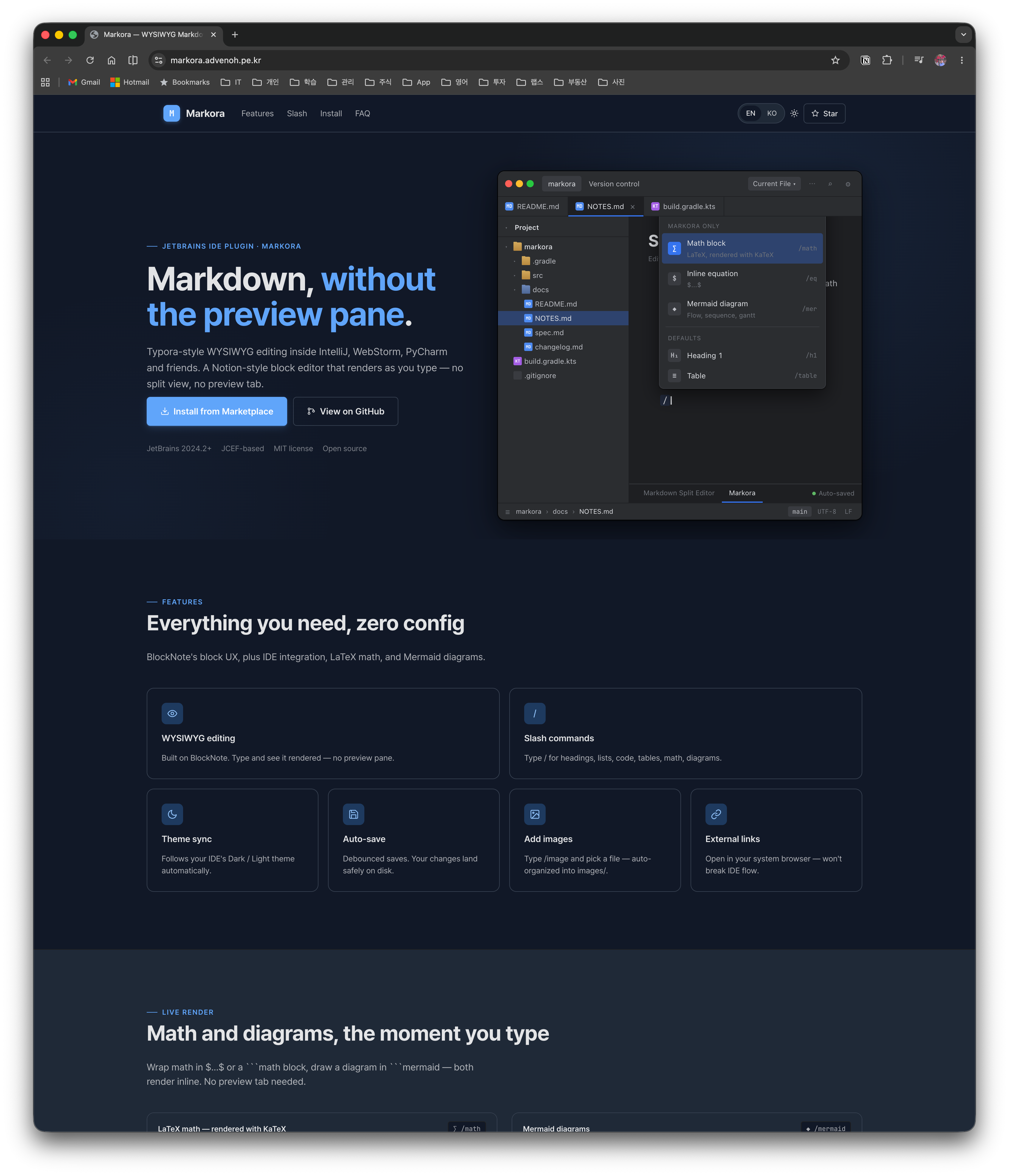Click View on GitHub button
Image resolution: width=1009 pixels, height=1176 pixels.
pos(346,411)
